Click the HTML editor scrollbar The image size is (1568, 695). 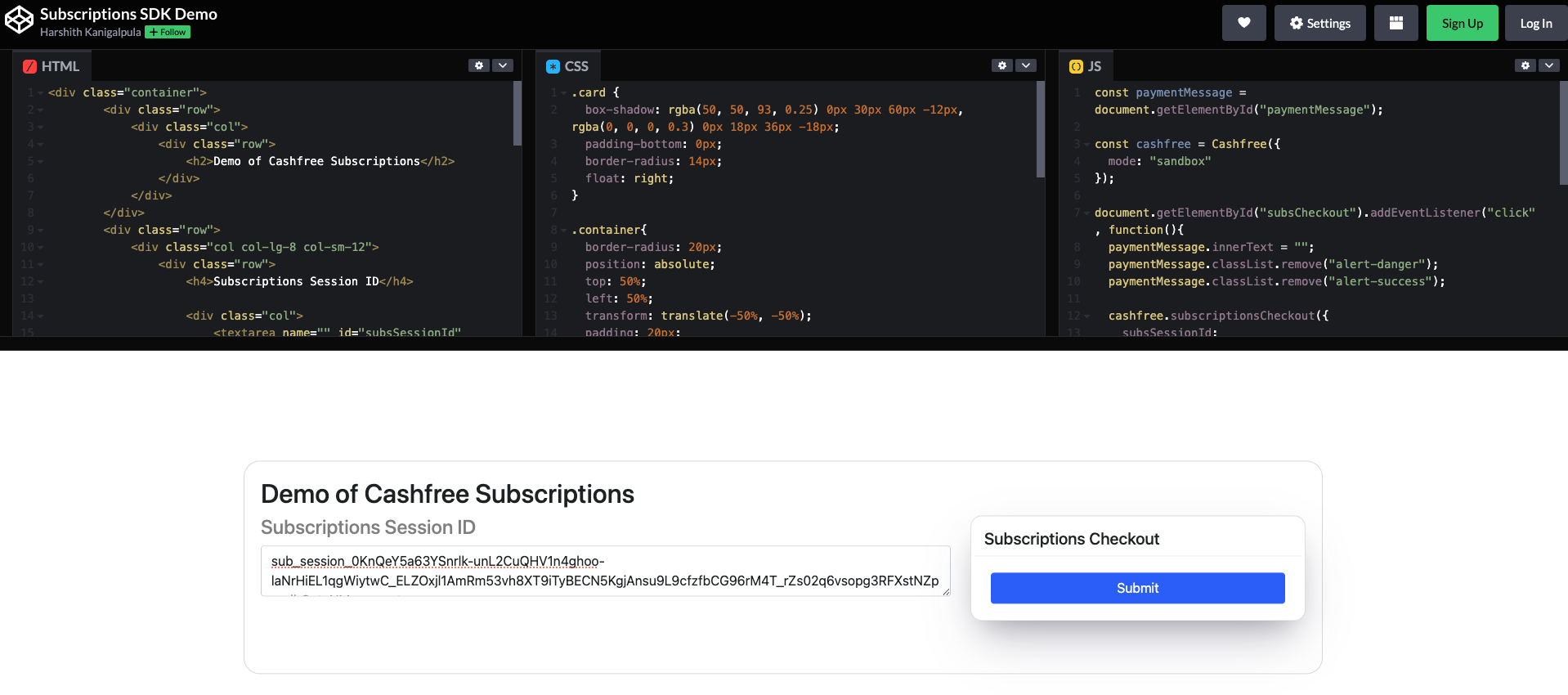[517, 113]
